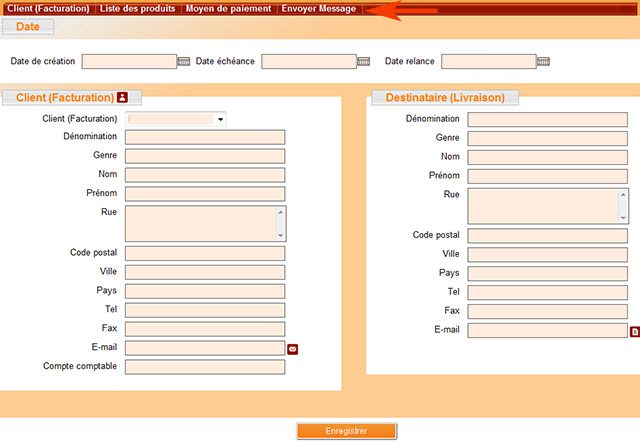Click scroll-up arrow in Destinataire Rue area
640x442 pixels.
(x=623, y=195)
